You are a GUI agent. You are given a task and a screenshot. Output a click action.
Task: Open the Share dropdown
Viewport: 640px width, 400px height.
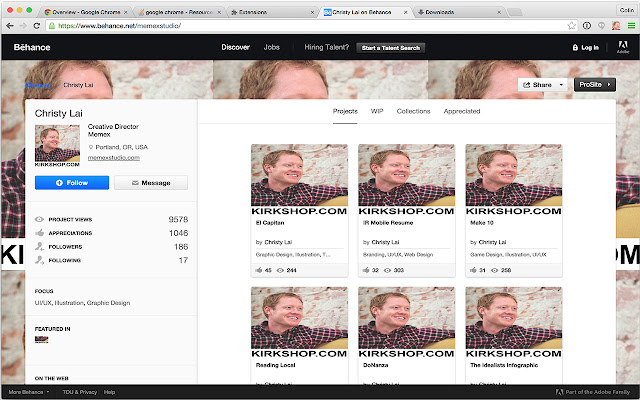(x=542, y=84)
